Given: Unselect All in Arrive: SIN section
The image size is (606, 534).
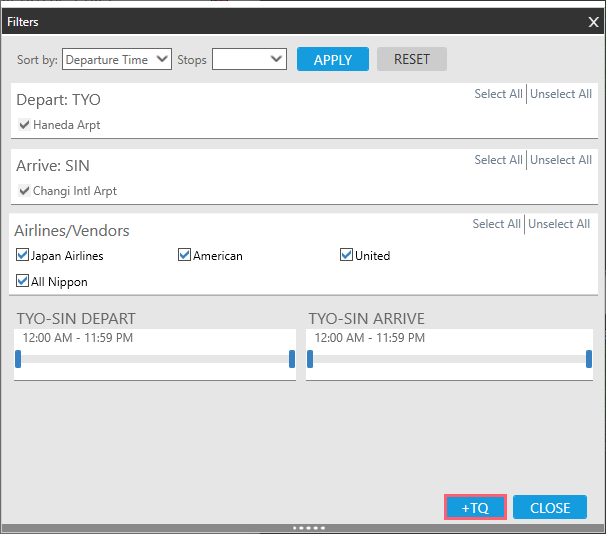Looking at the screenshot, I should coord(561,160).
